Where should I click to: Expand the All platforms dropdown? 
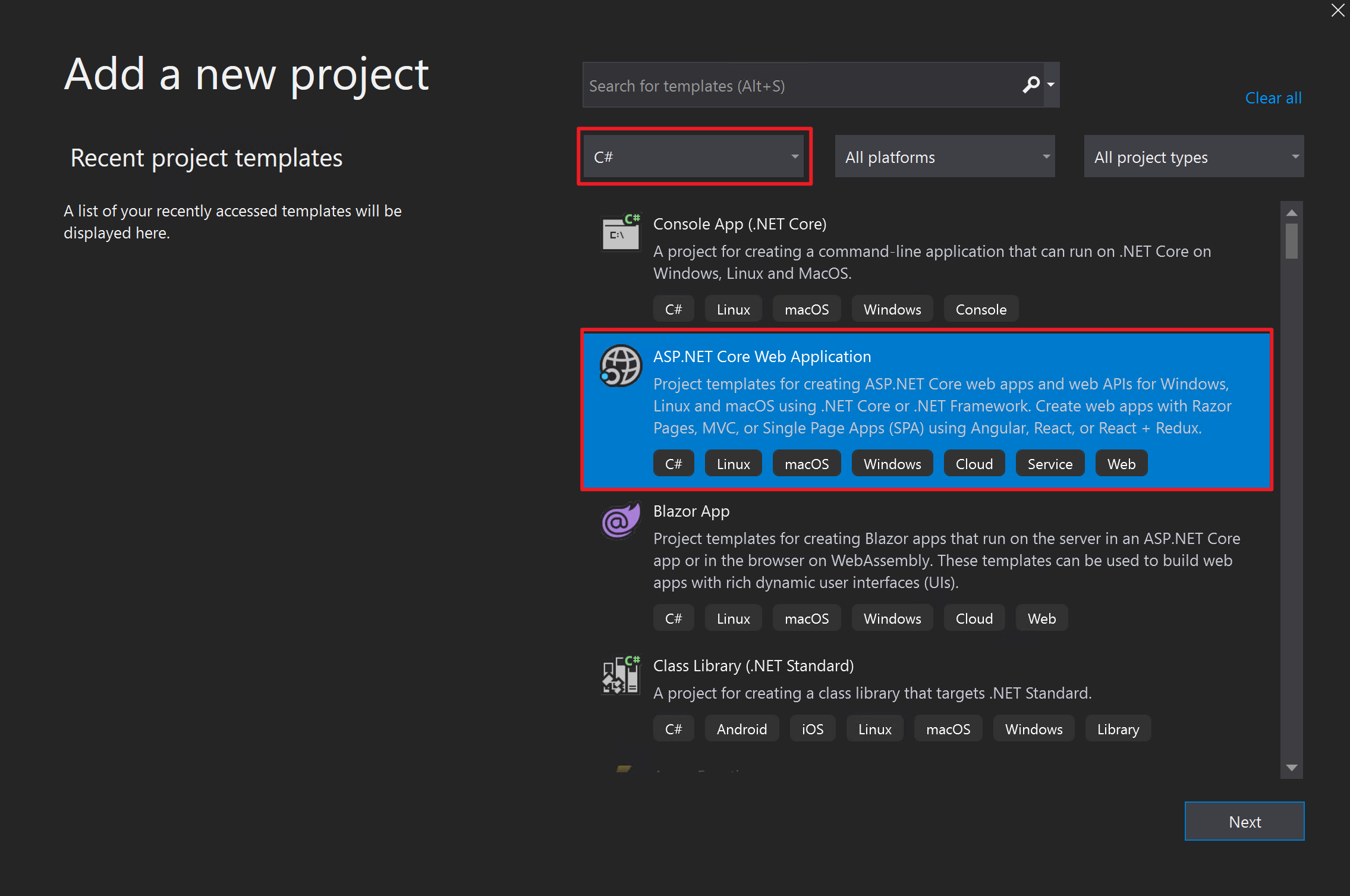tap(945, 157)
